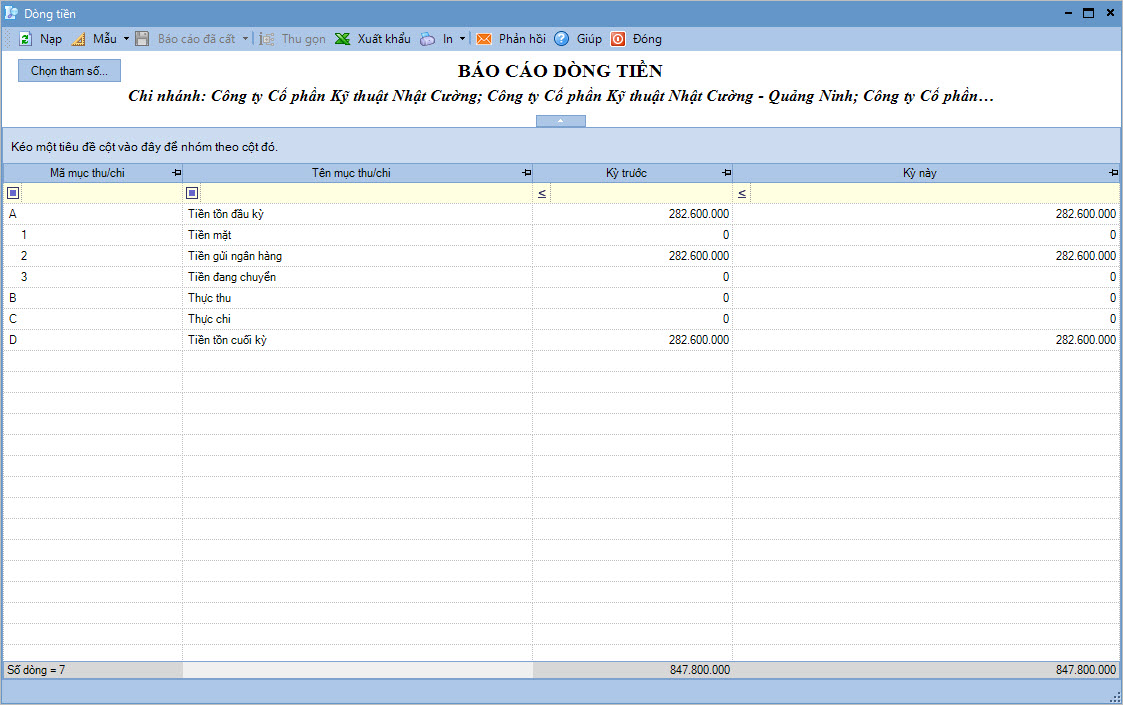This screenshot has width=1123, height=705.
Task: Pin the Tên mục thu/chi column
Action: pos(526,173)
